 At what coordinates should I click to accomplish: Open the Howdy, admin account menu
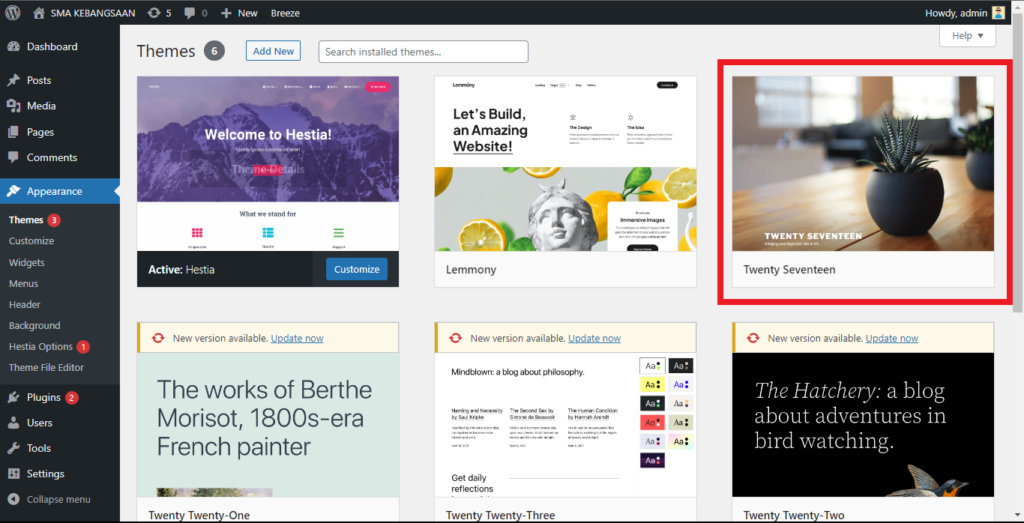tap(965, 12)
